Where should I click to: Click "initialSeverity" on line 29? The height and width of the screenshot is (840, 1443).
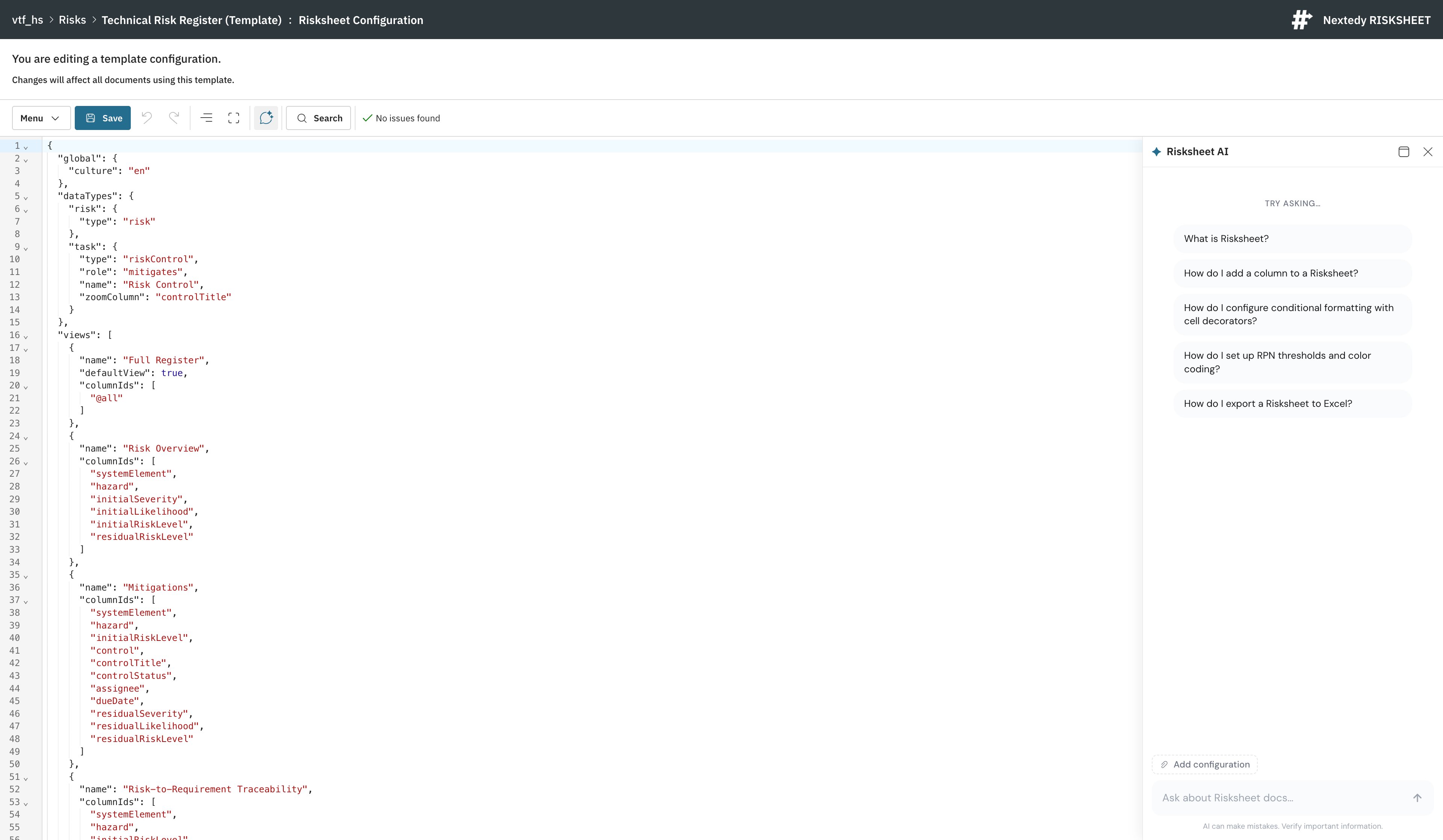[x=136, y=499]
